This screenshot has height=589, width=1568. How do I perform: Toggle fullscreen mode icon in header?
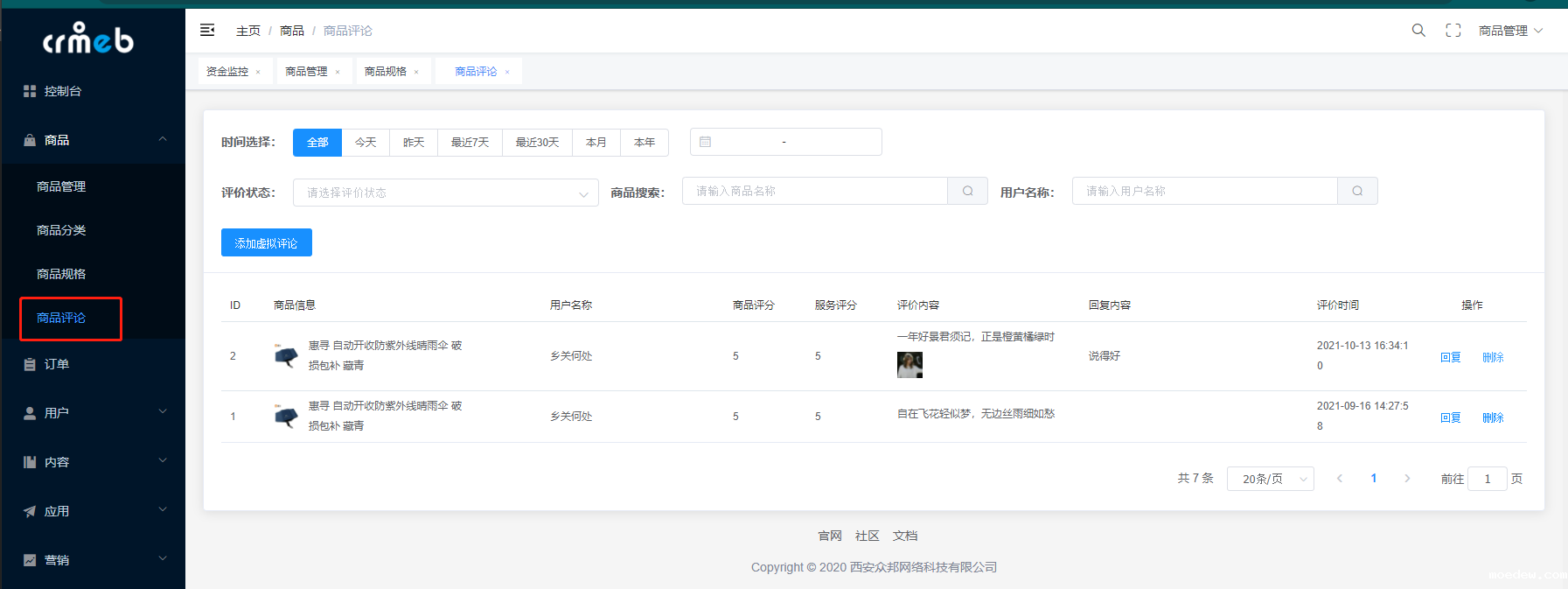click(1453, 31)
